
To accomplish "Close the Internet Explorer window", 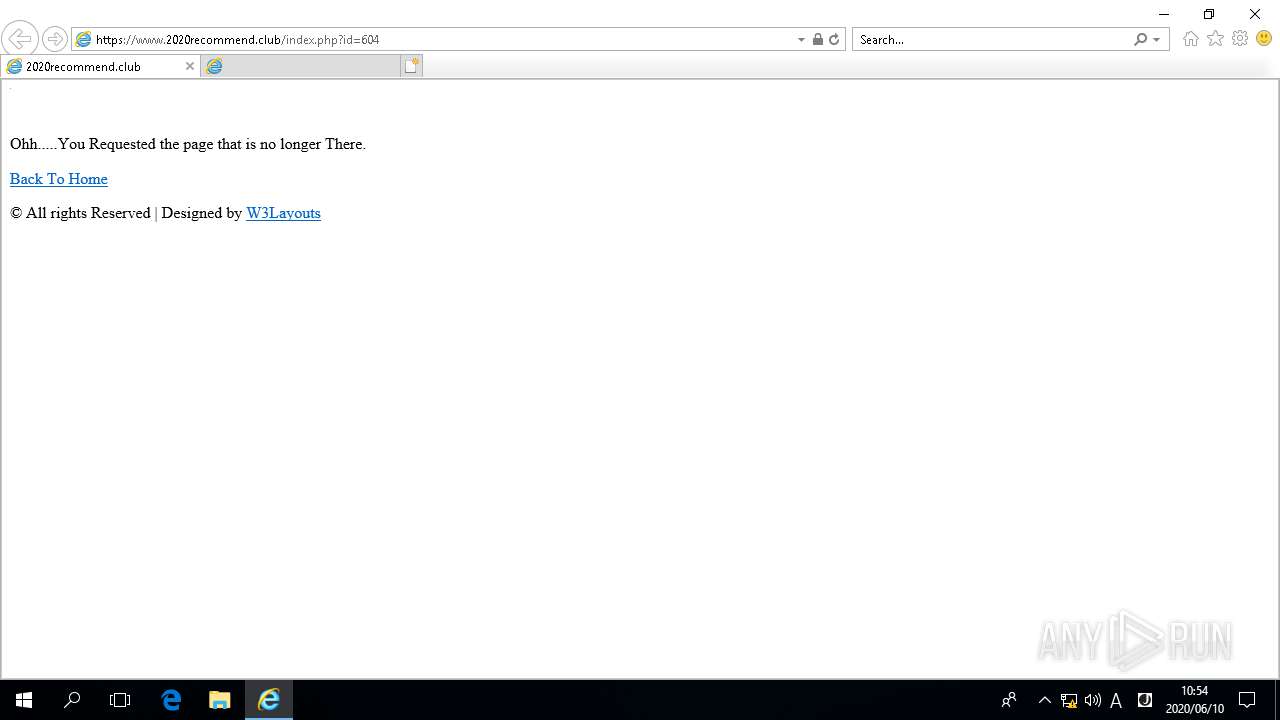I will [1255, 14].
